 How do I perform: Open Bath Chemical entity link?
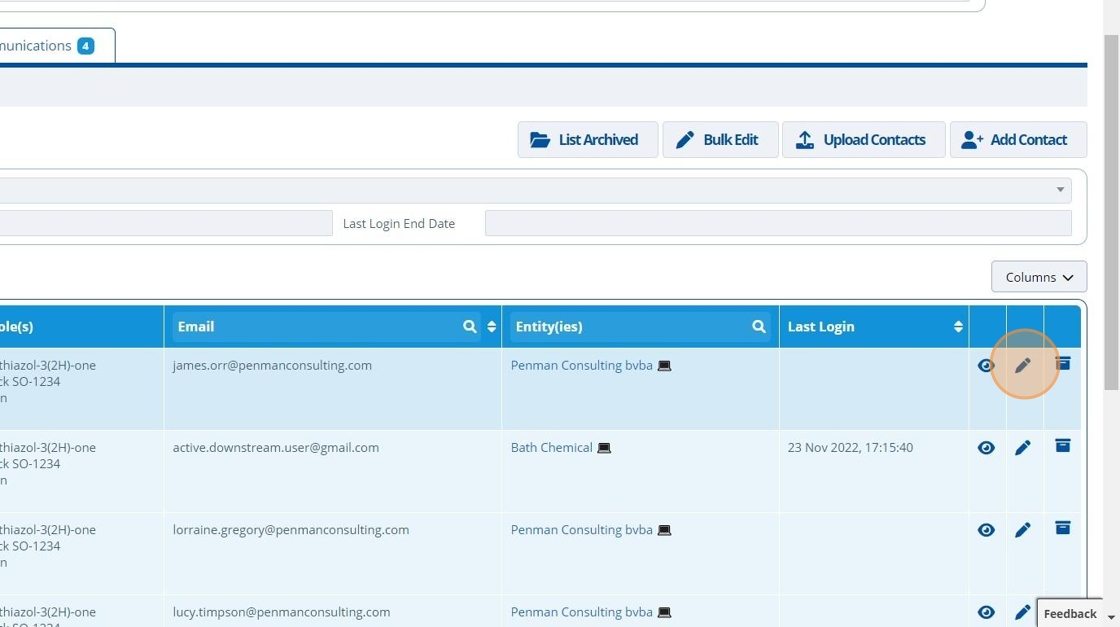click(x=551, y=448)
